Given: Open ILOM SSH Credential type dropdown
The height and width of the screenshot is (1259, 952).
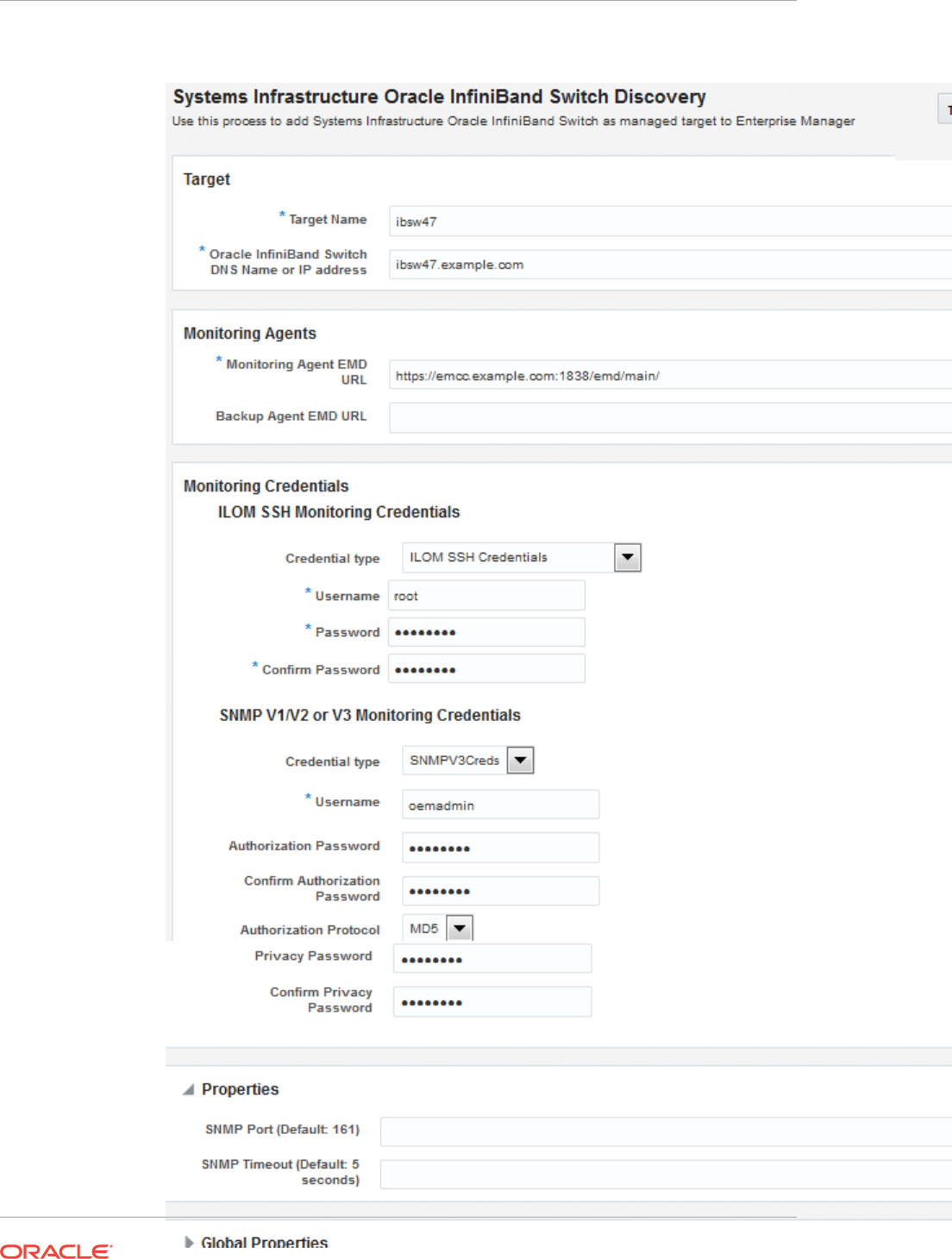Looking at the screenshot, I should click(x=627, y=558).
